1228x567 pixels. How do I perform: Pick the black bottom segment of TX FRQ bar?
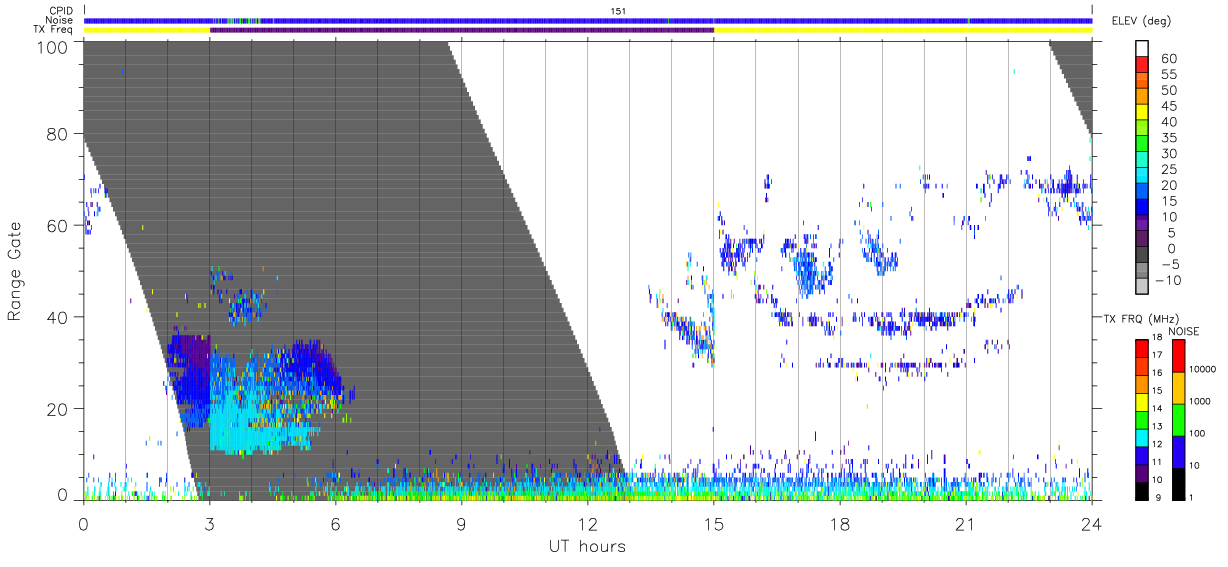[1143, 490]
